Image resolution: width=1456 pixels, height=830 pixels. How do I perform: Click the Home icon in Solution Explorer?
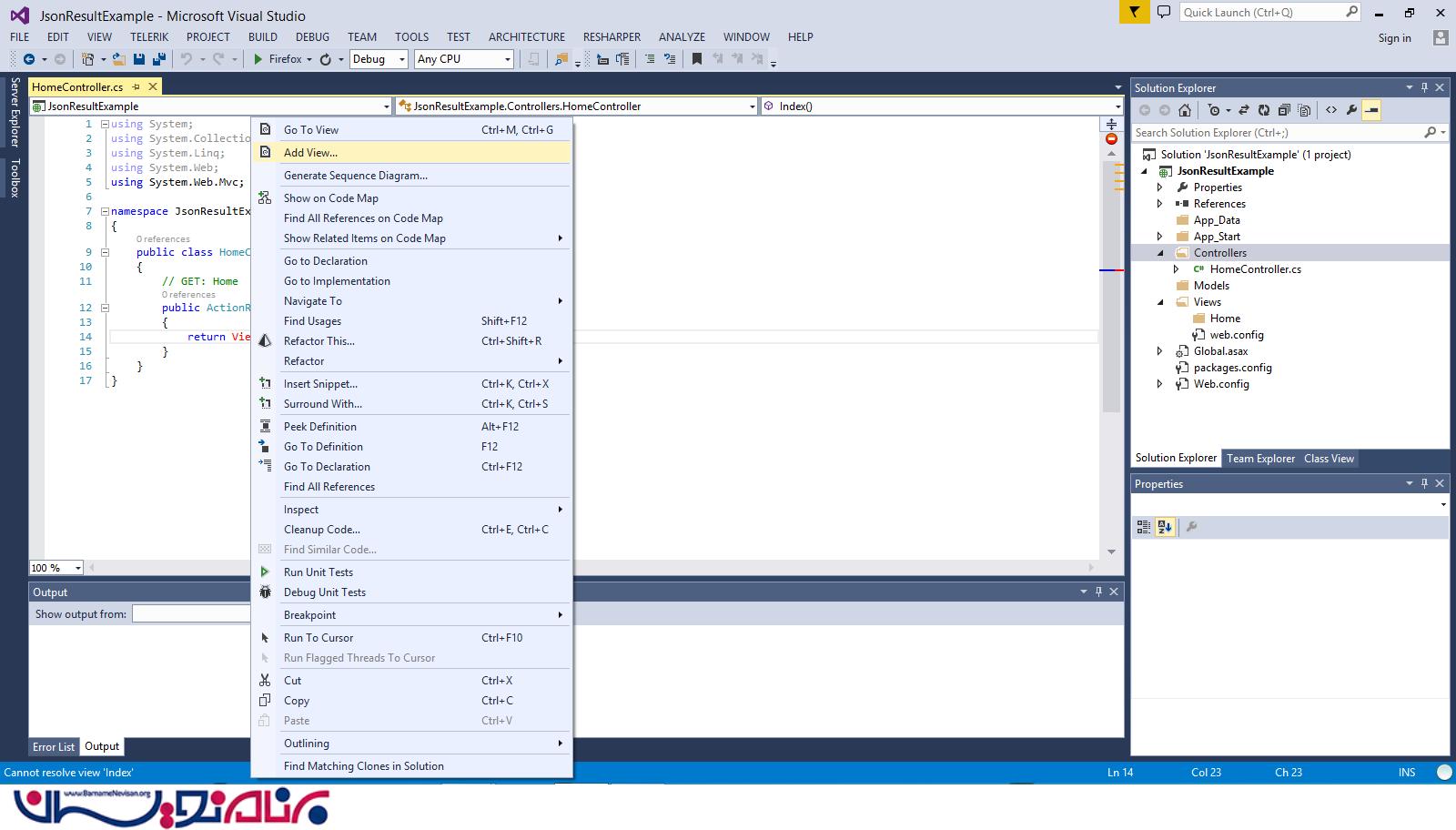[x=1184, y=110]
